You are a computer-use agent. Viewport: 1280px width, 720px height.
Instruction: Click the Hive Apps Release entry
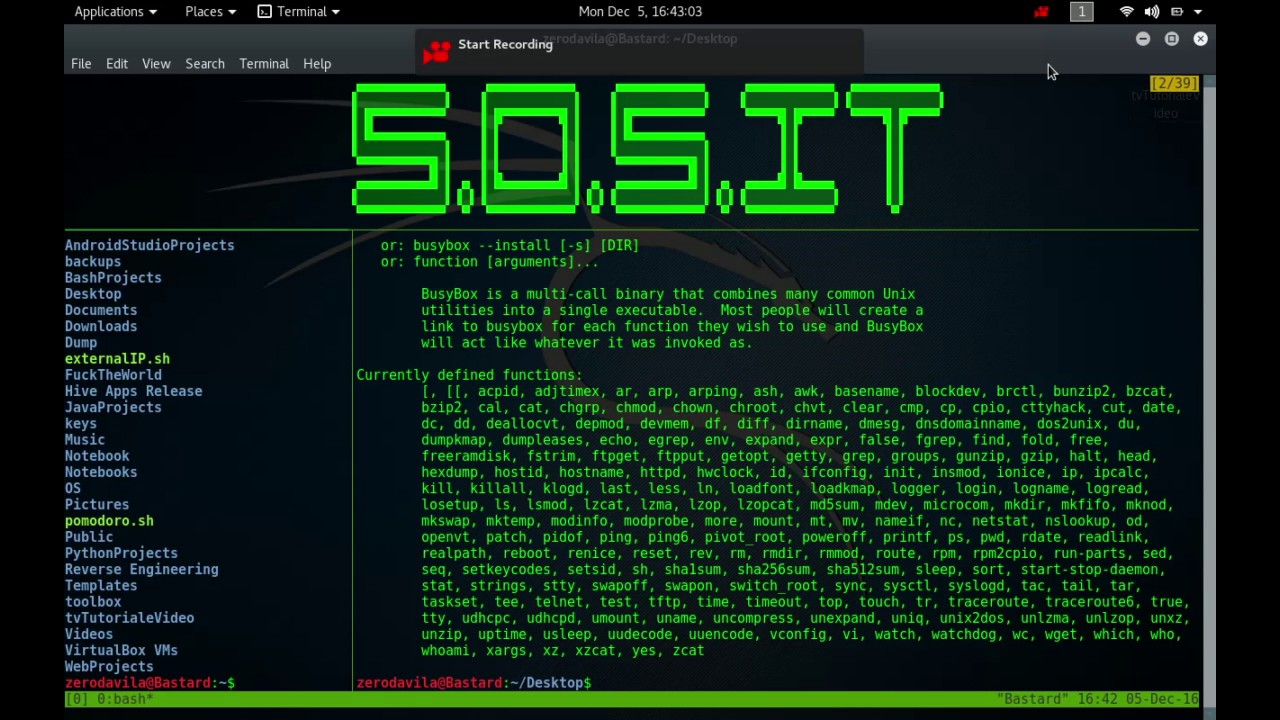tap(134, 391)
